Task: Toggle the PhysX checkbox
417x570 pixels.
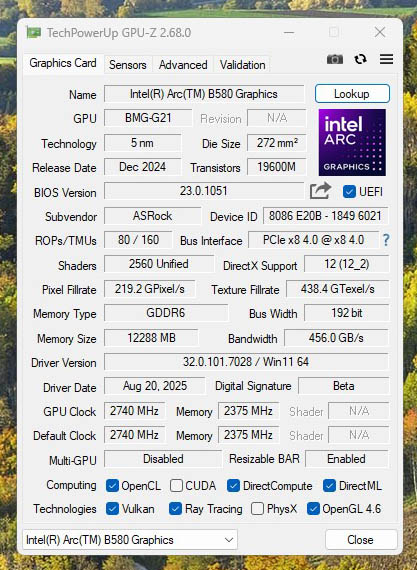Action: (x=257, y=509)
